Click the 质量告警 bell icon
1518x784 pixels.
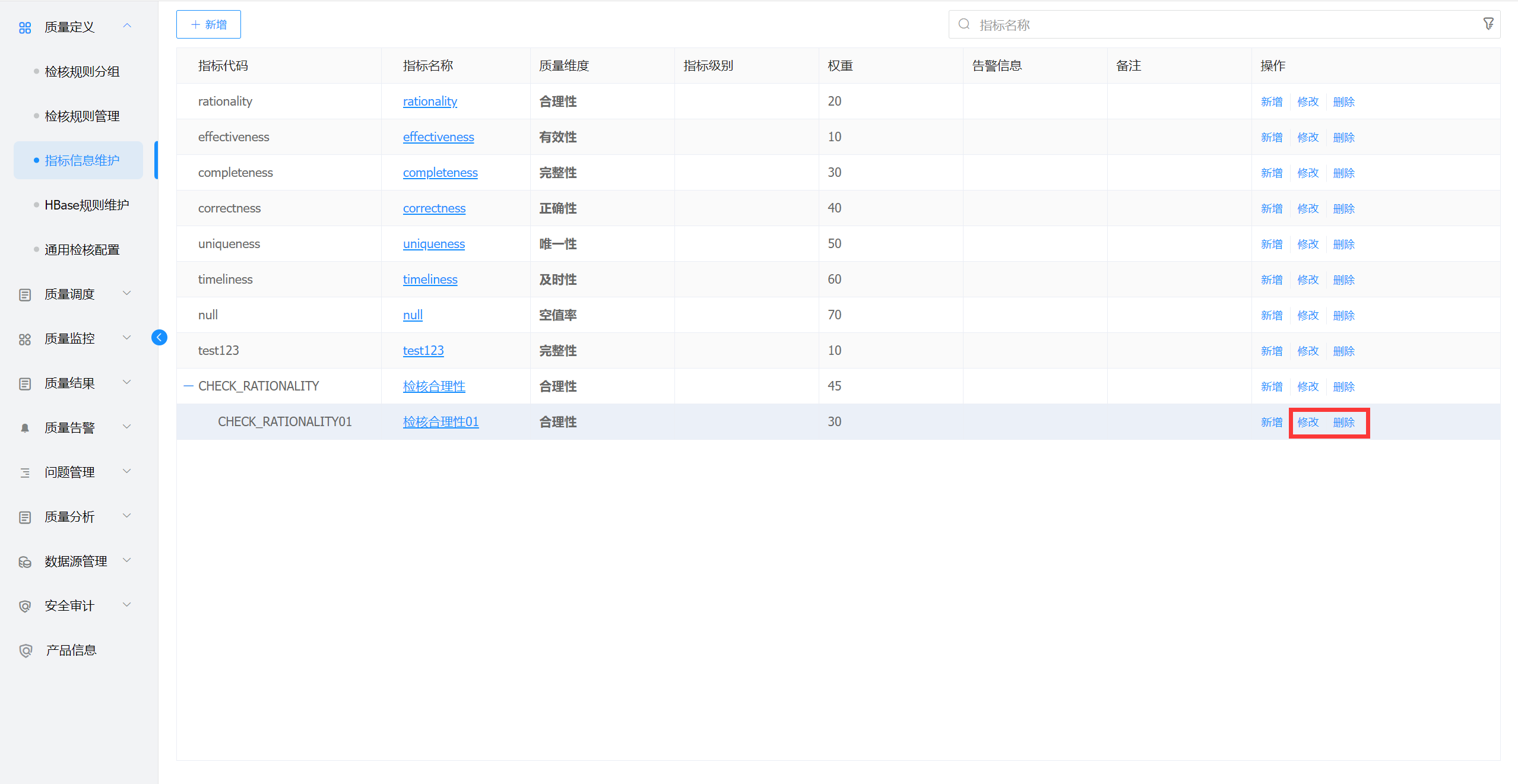click(25, 428)
